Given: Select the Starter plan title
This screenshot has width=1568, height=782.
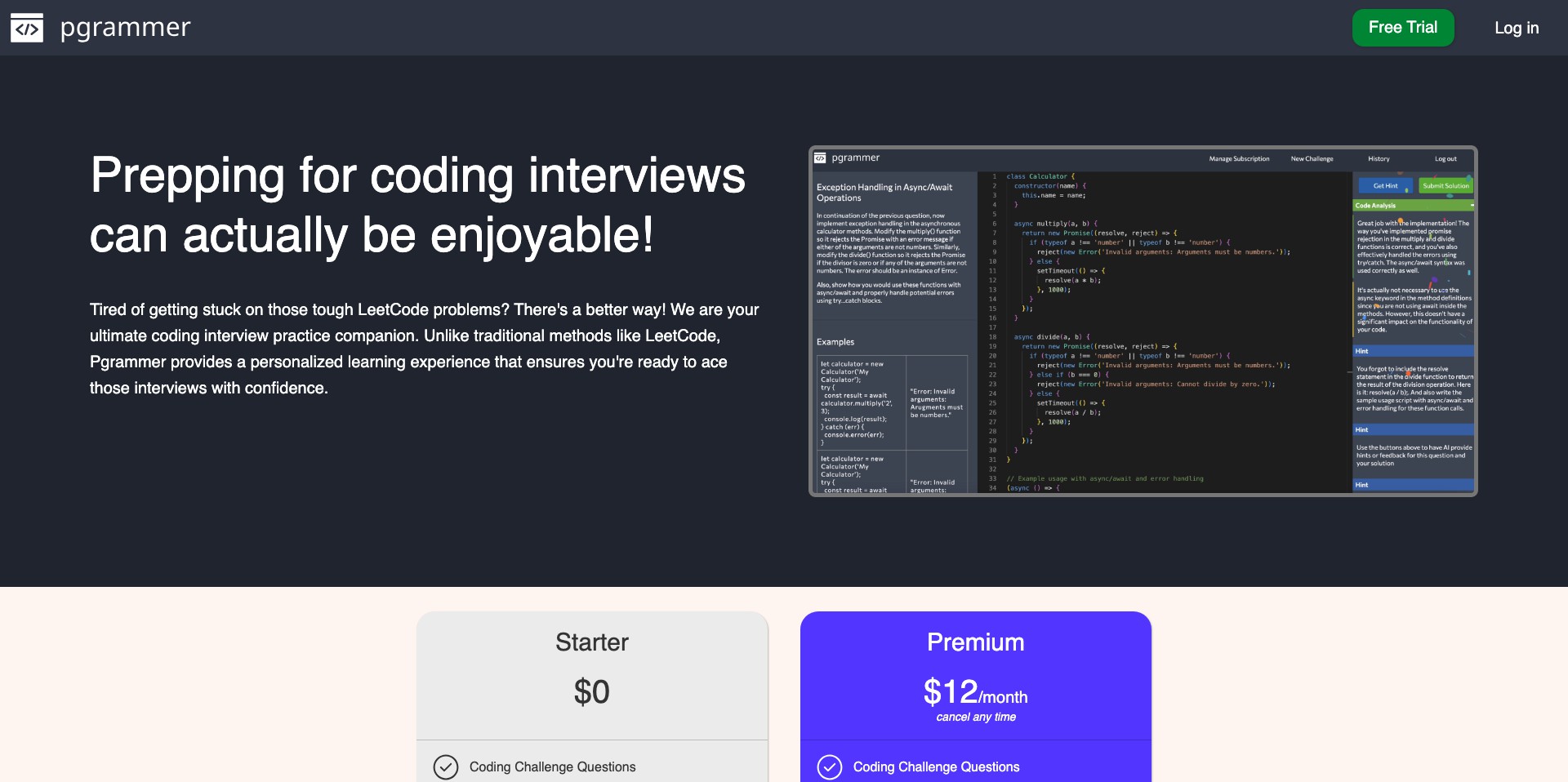Looking at the screenshot, I should pyautogui.click(x=592, y=642).
